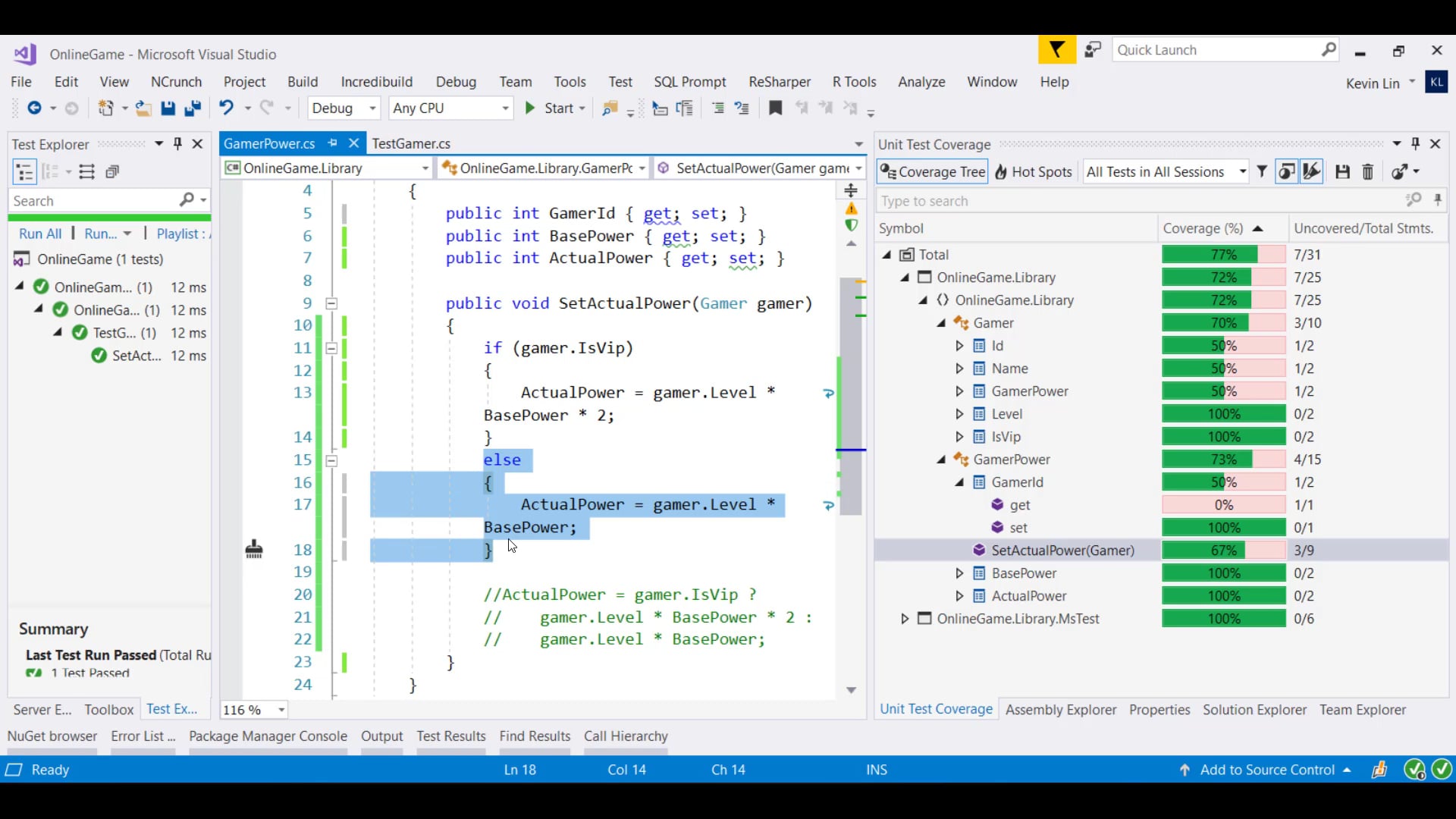Delete coverage data using the trash icon

tap(1369, 171)
